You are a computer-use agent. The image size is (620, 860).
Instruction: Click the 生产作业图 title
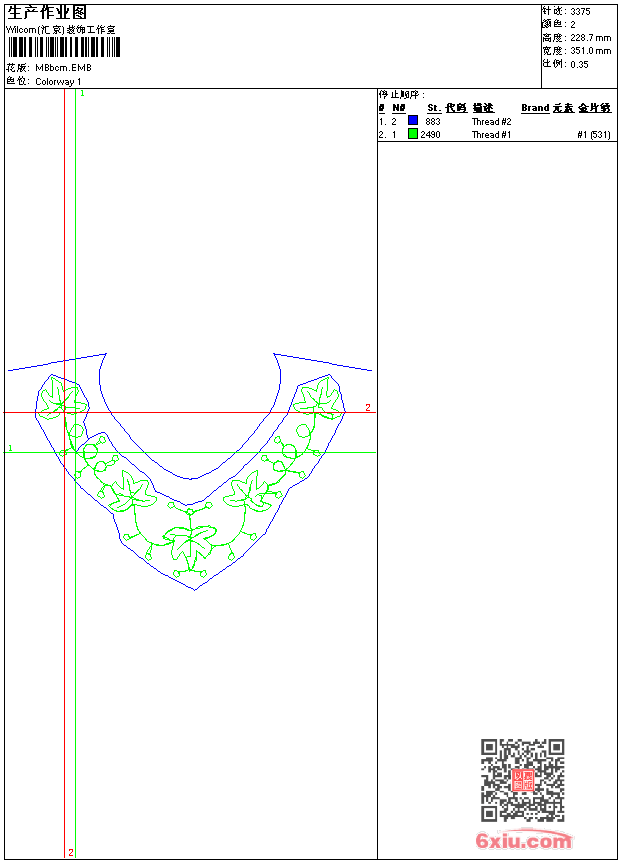click(47, 13)
